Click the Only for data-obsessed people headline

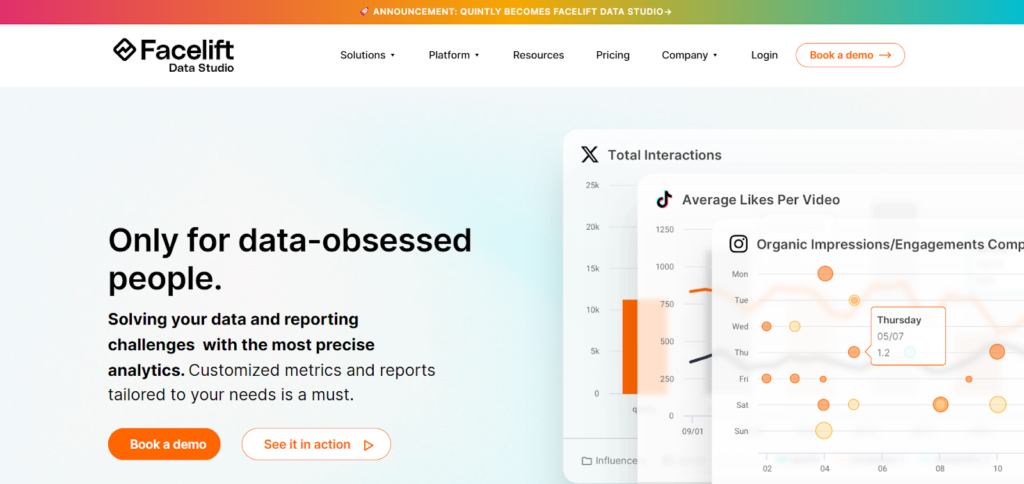point(289,259)
